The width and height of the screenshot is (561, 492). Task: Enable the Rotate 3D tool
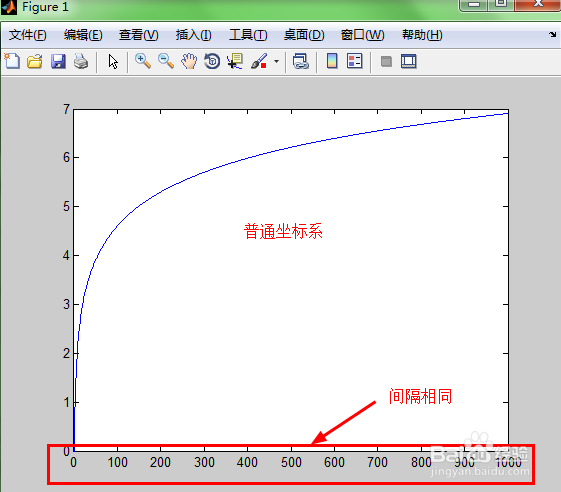212,61
